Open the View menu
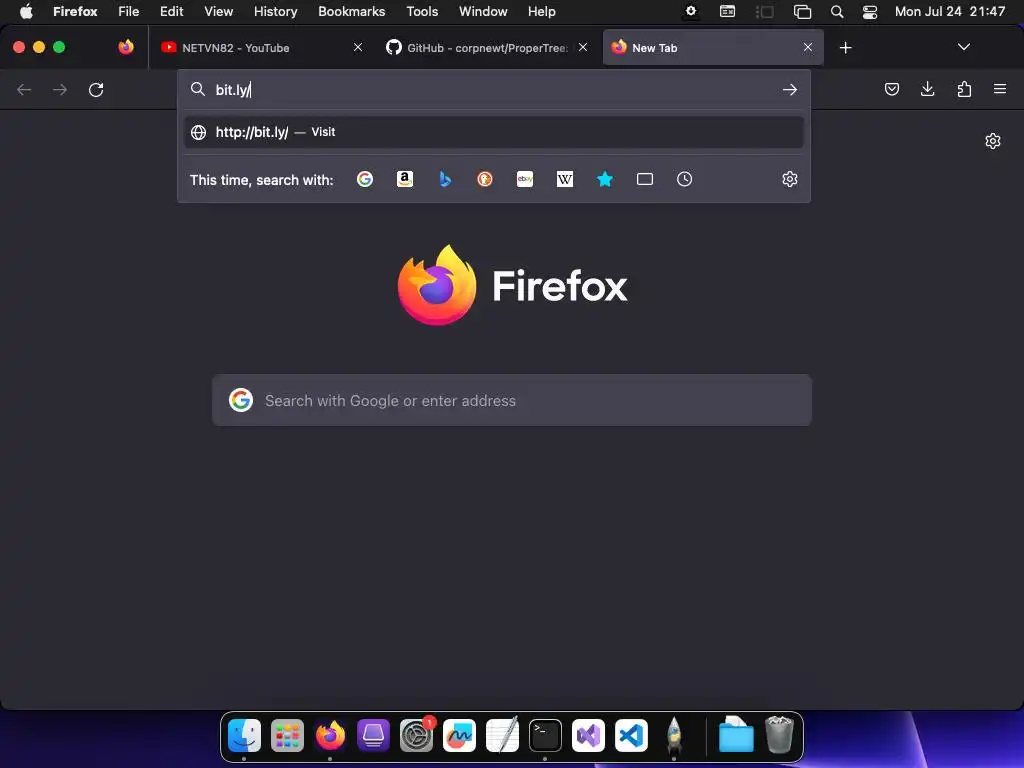This screenshot has height=768, width=1024. tap(218, 11)
